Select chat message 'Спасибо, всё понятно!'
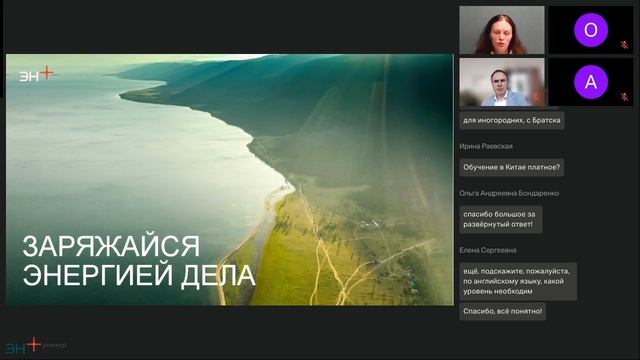The image size is (640, 360). (502, 311)
